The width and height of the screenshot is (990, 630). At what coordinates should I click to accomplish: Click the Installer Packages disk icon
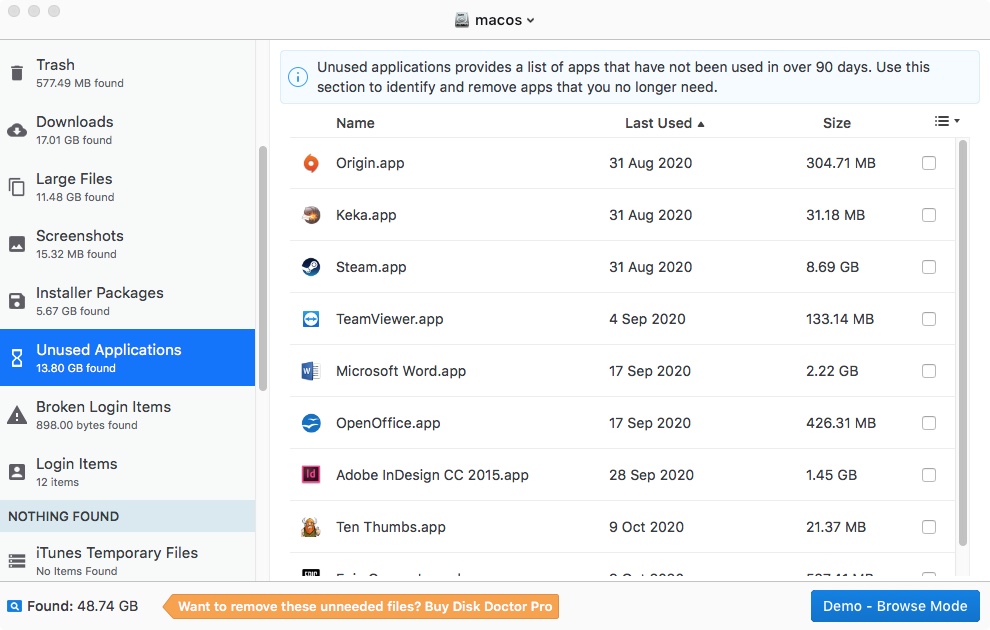coord(17,301)
